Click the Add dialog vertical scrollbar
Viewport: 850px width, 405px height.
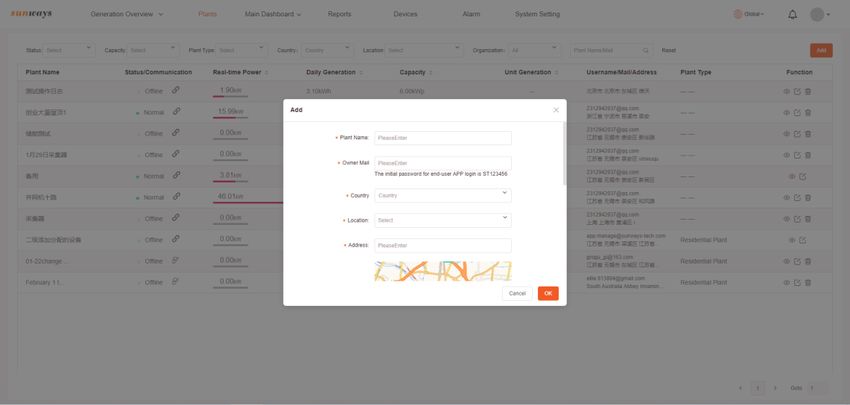pos(565,153)
